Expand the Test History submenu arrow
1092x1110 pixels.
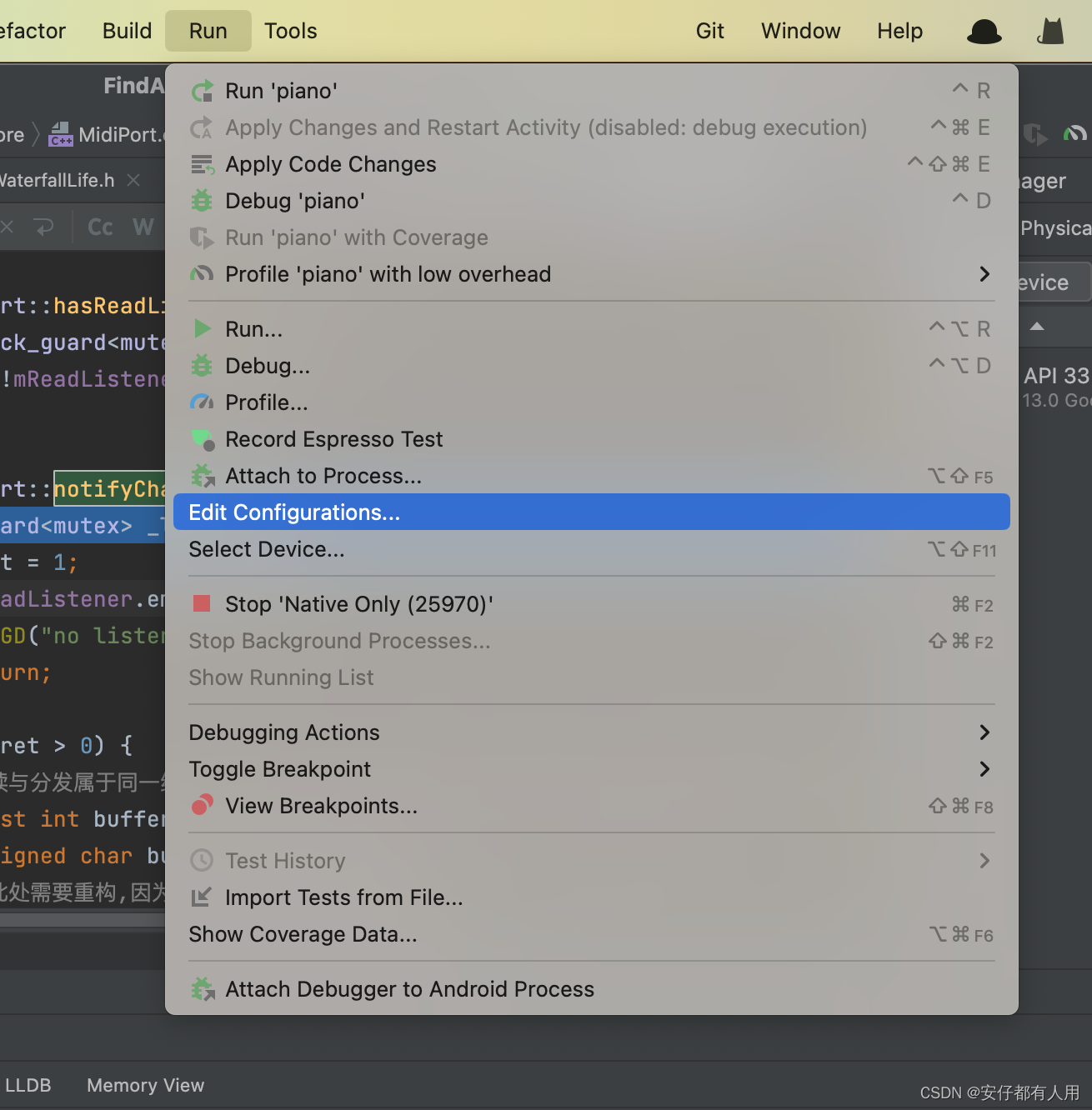point(984,861)
